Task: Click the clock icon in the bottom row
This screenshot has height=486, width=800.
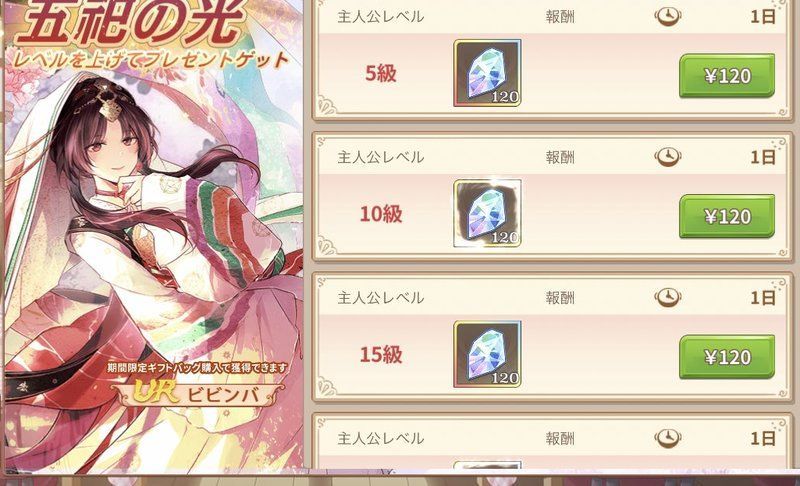Action: click(668, 438)
